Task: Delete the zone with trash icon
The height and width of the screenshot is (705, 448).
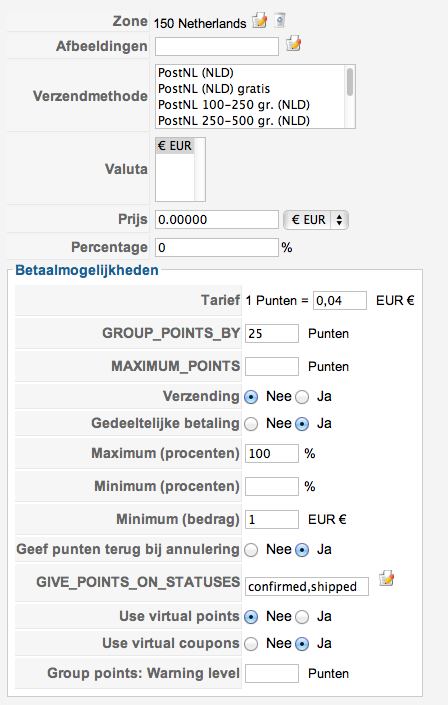Action: coord(280,20)
